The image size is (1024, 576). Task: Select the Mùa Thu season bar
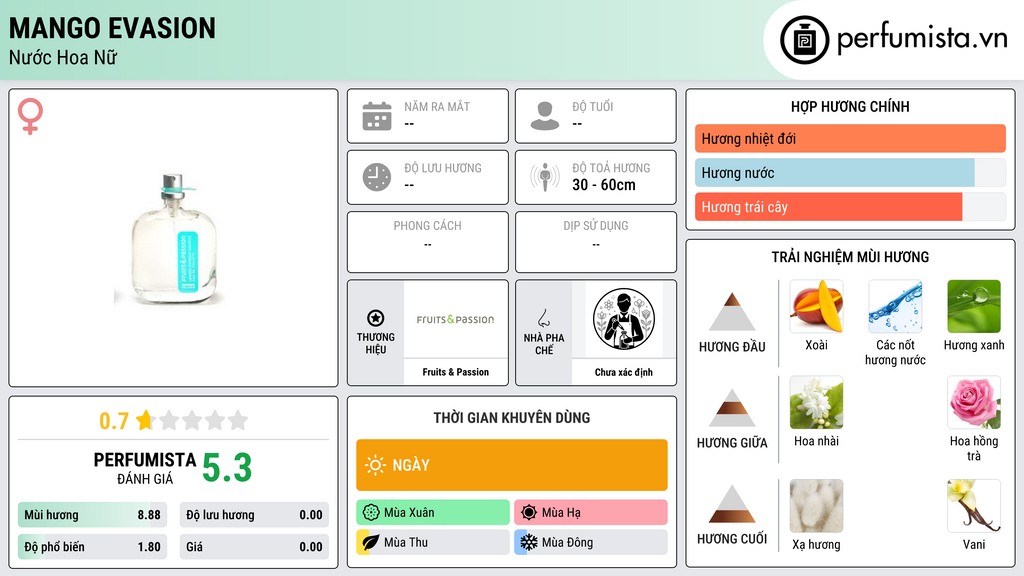433,542
